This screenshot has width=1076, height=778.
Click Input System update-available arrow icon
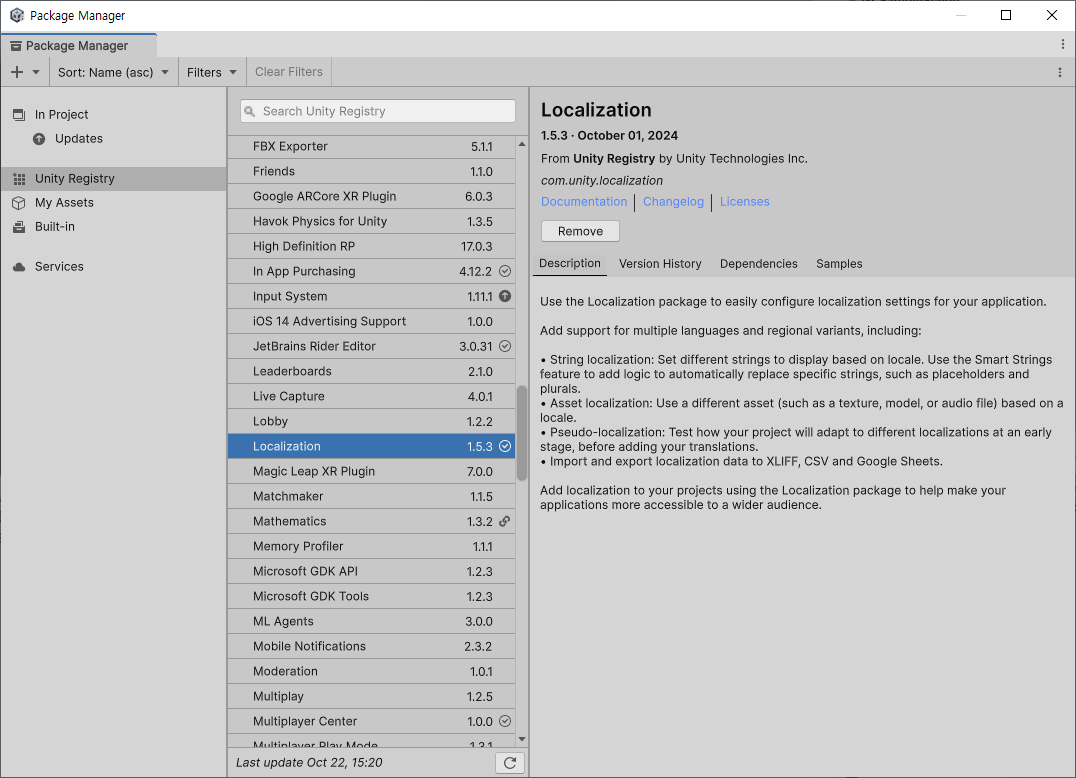click(505, 296)
